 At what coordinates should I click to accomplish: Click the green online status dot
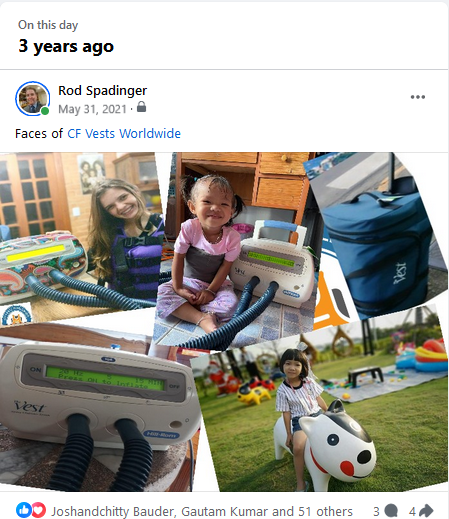[45, 111]
